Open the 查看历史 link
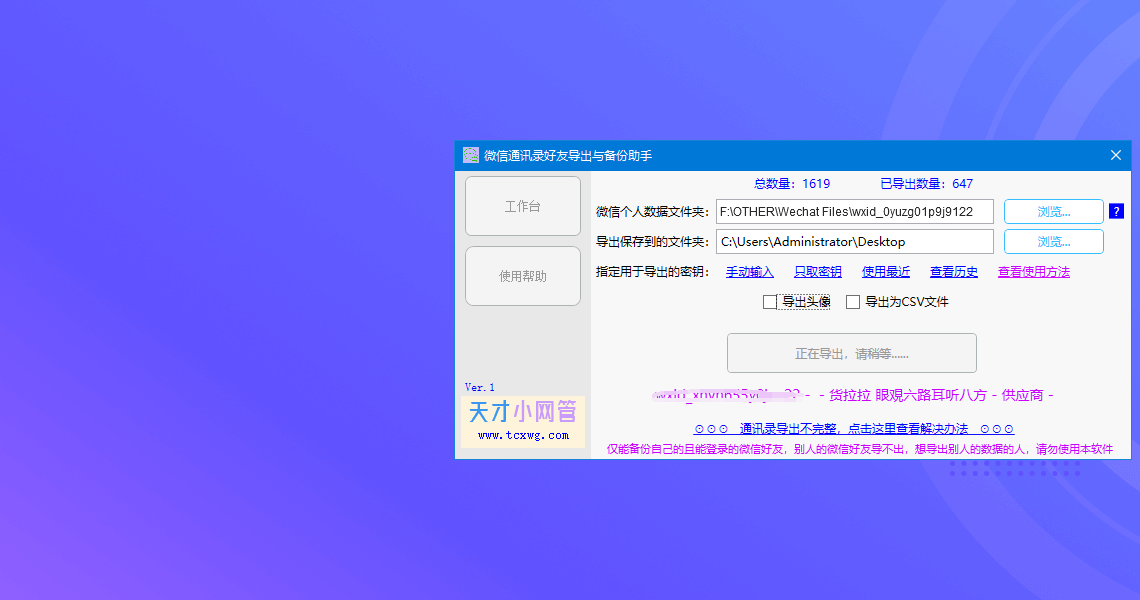The image size is (1140, 600). tap(953, 271)
